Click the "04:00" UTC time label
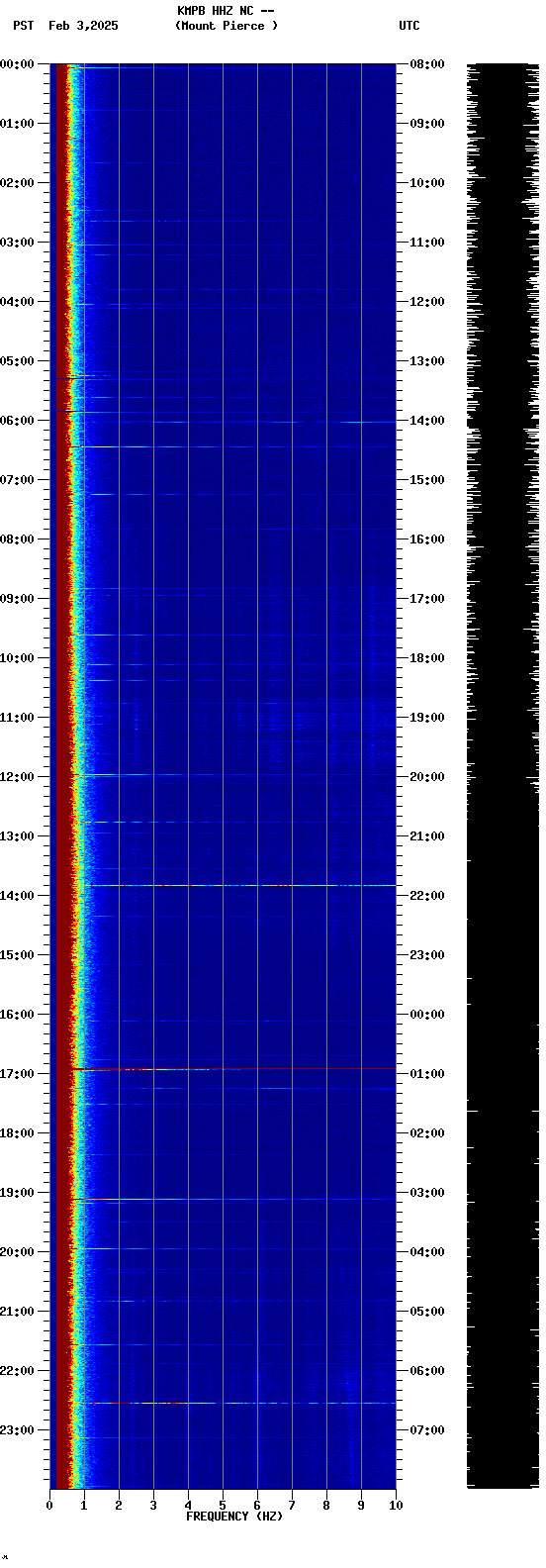546x1568 pixels. (427, 1252)
